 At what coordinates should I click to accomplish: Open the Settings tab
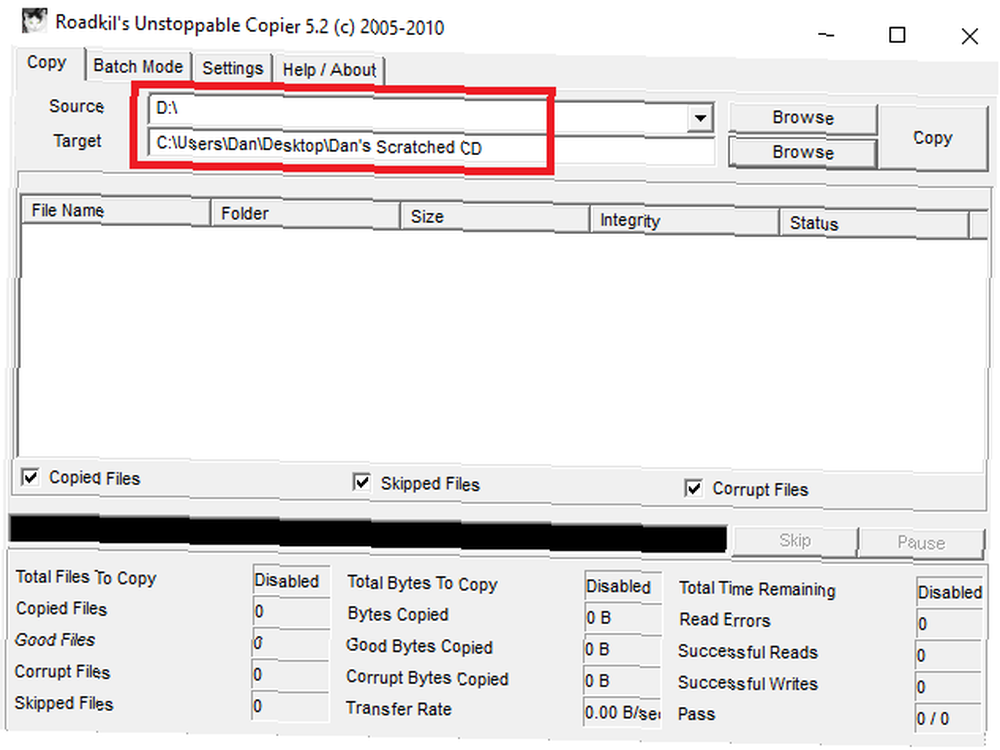(233, 68)
